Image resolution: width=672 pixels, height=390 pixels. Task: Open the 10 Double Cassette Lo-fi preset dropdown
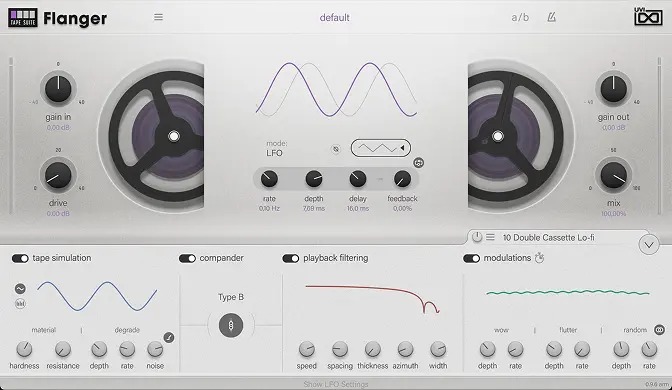point(548,237)
